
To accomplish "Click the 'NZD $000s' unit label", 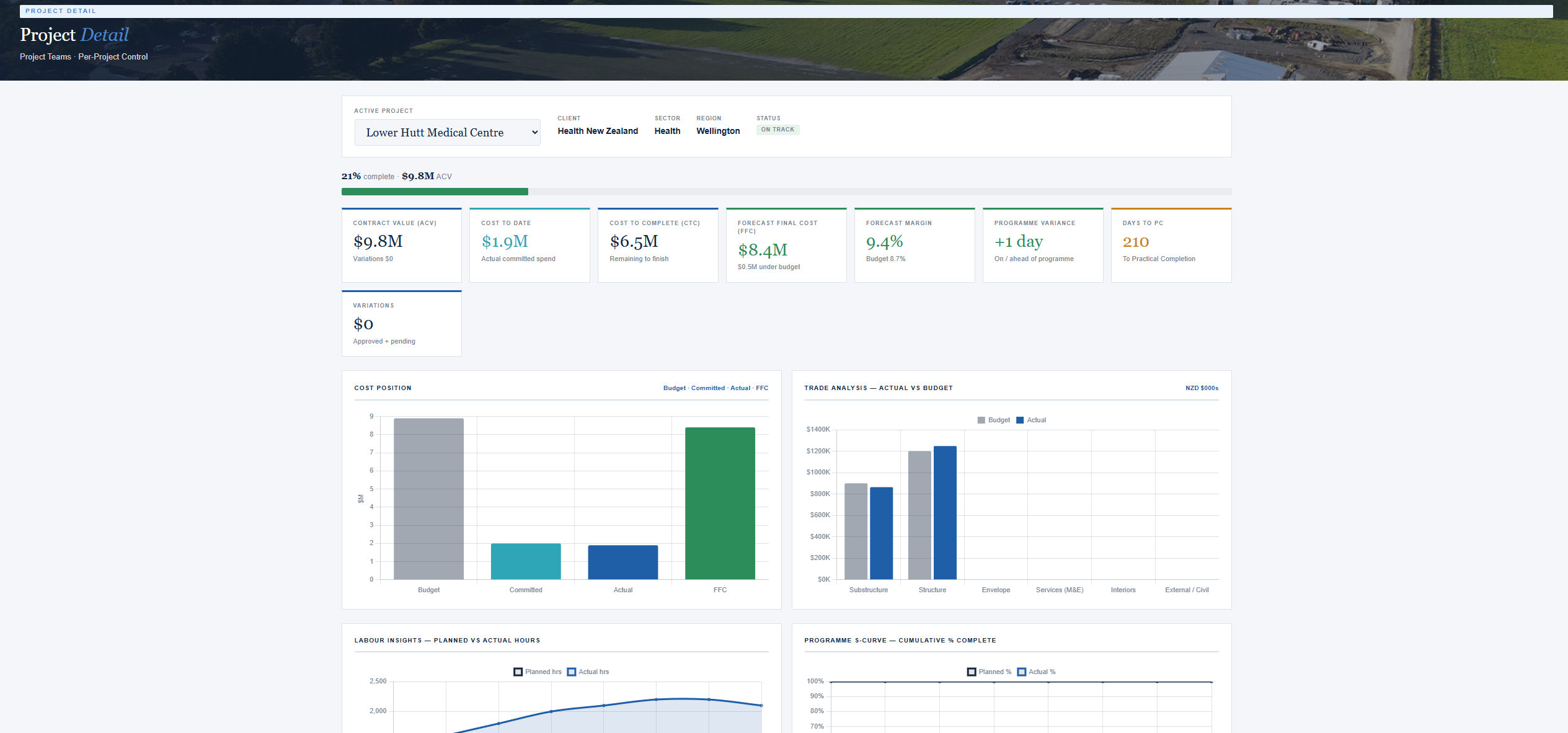I will (1202, 388).
